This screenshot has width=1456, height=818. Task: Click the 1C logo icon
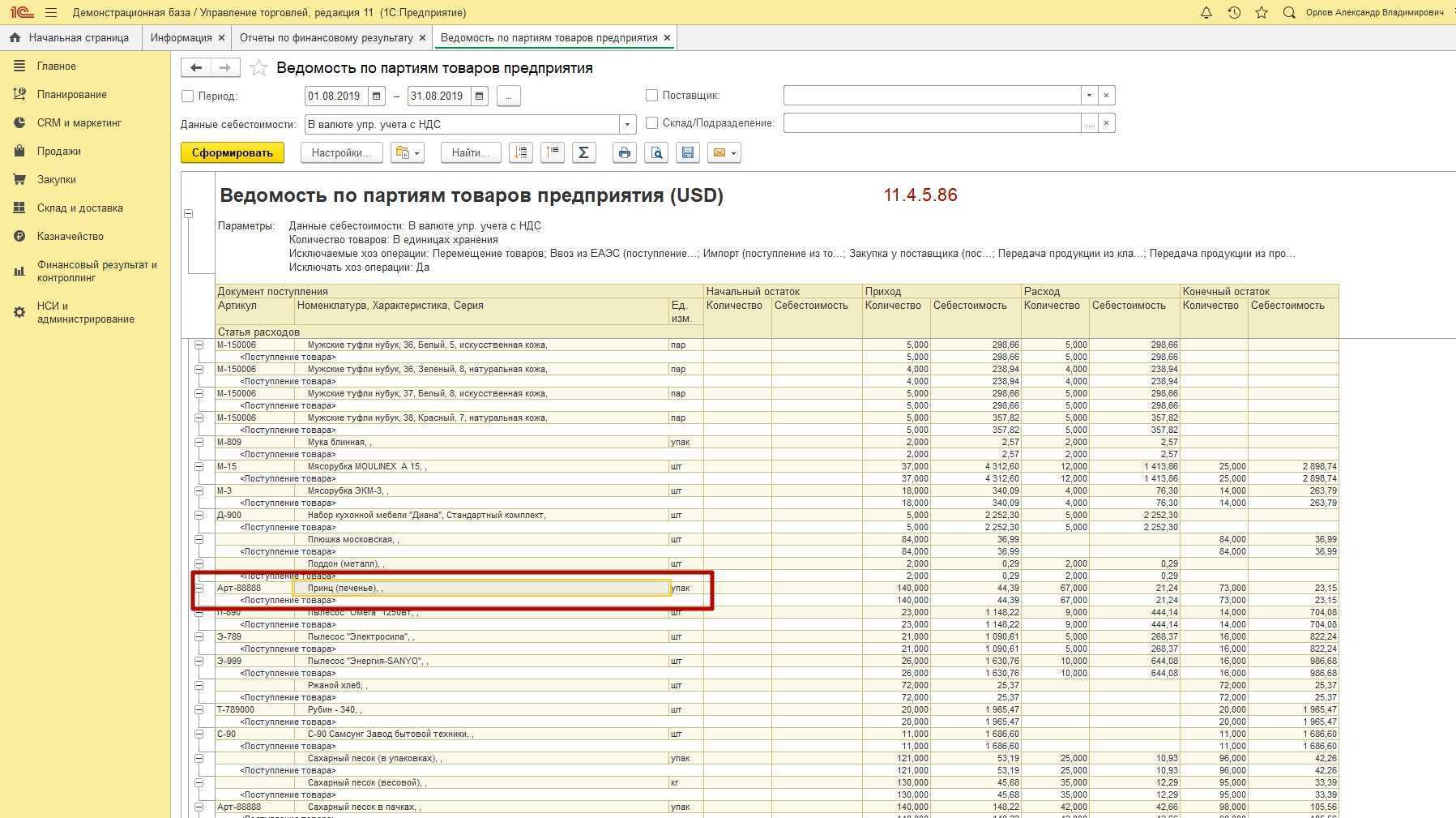(x=21, y=13)
